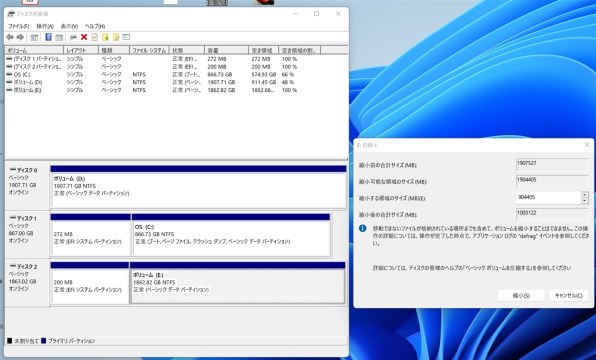
Task: Sort by the 空き領域の割合 column header
Action: [x=300, y=50]
